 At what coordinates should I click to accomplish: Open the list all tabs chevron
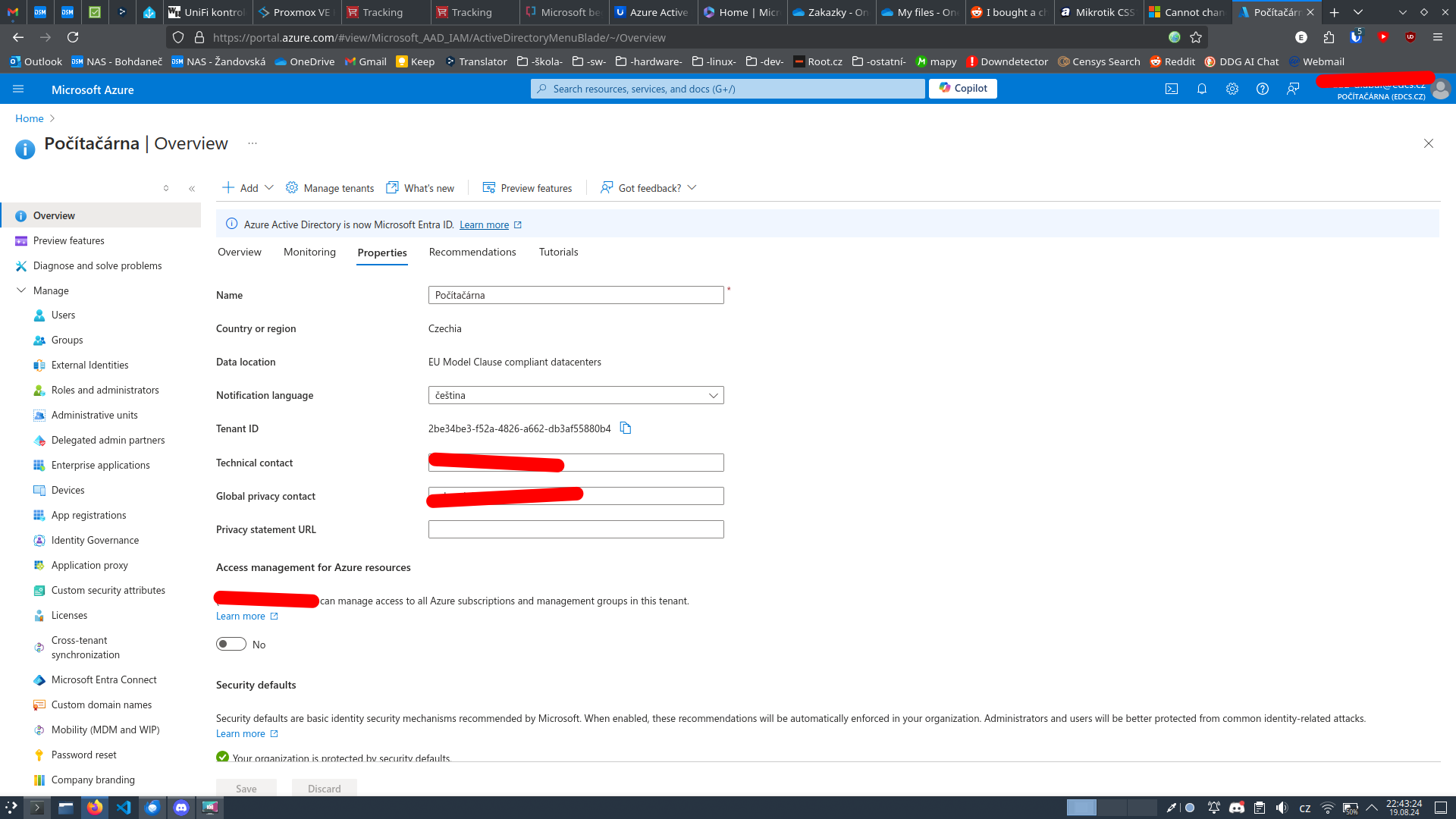coord(1358,12)
